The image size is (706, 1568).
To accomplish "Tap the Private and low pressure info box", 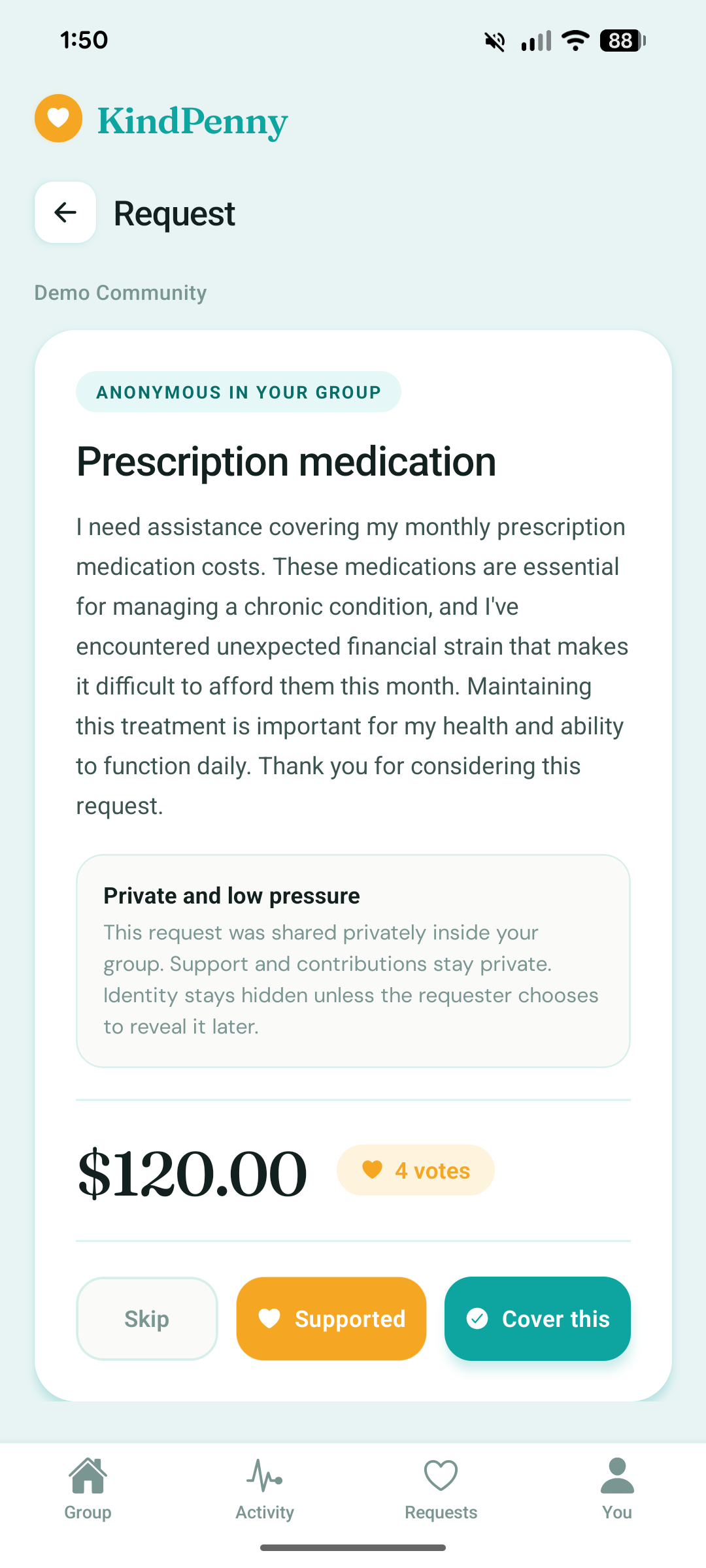I will 353,960.
